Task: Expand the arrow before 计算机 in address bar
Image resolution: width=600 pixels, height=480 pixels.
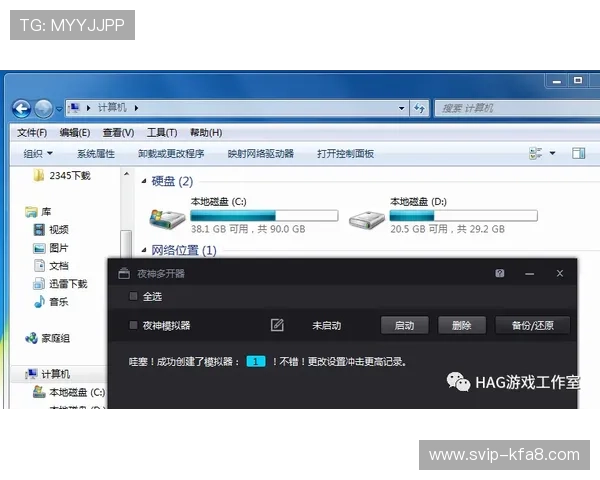Action: [x=88, y=108]
